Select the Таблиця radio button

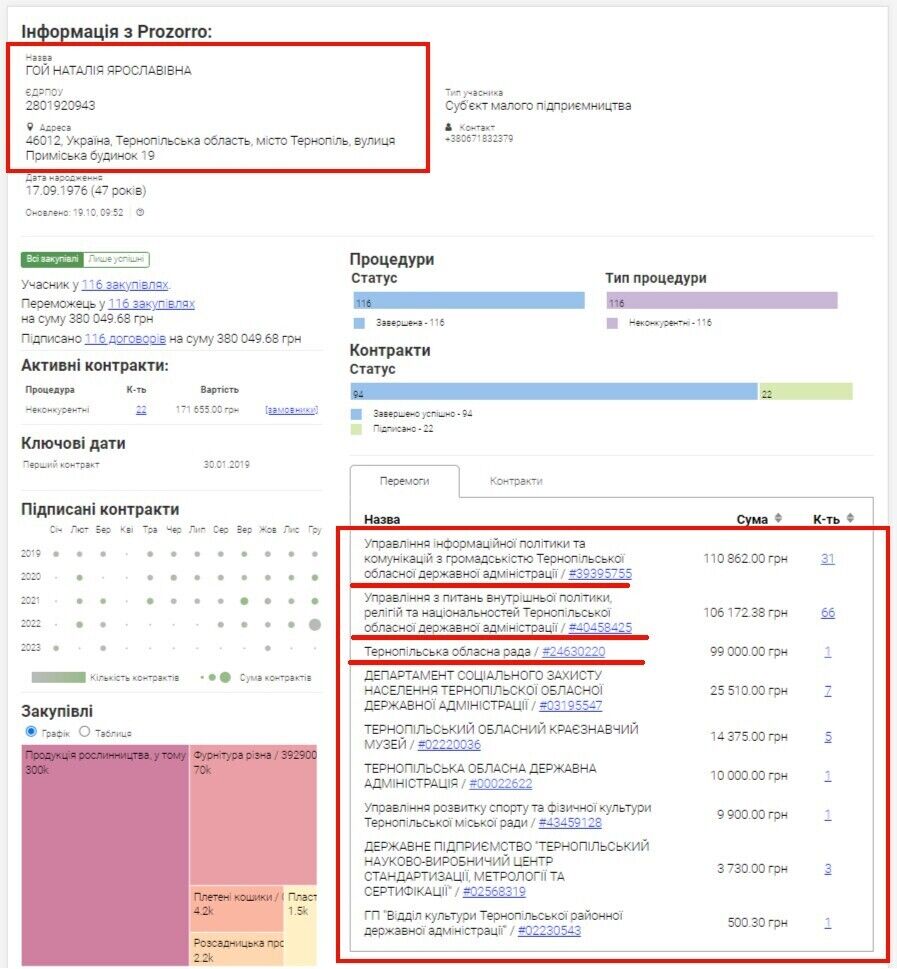pos(85,732)
